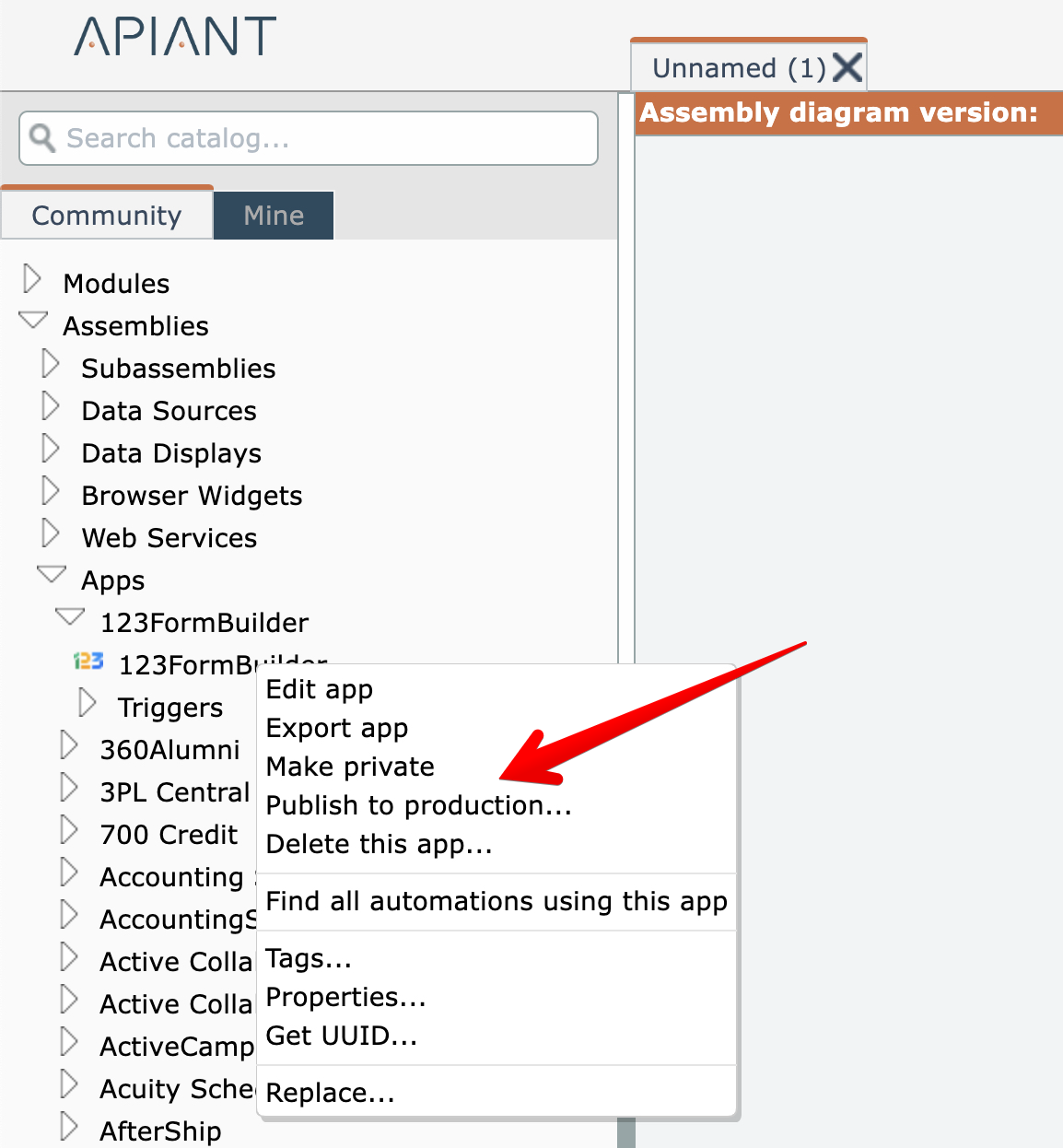Image resolution: width=1063 pixels, height=1148 pixels.
Task: Select Publish to production menu item
Action: 418,805
